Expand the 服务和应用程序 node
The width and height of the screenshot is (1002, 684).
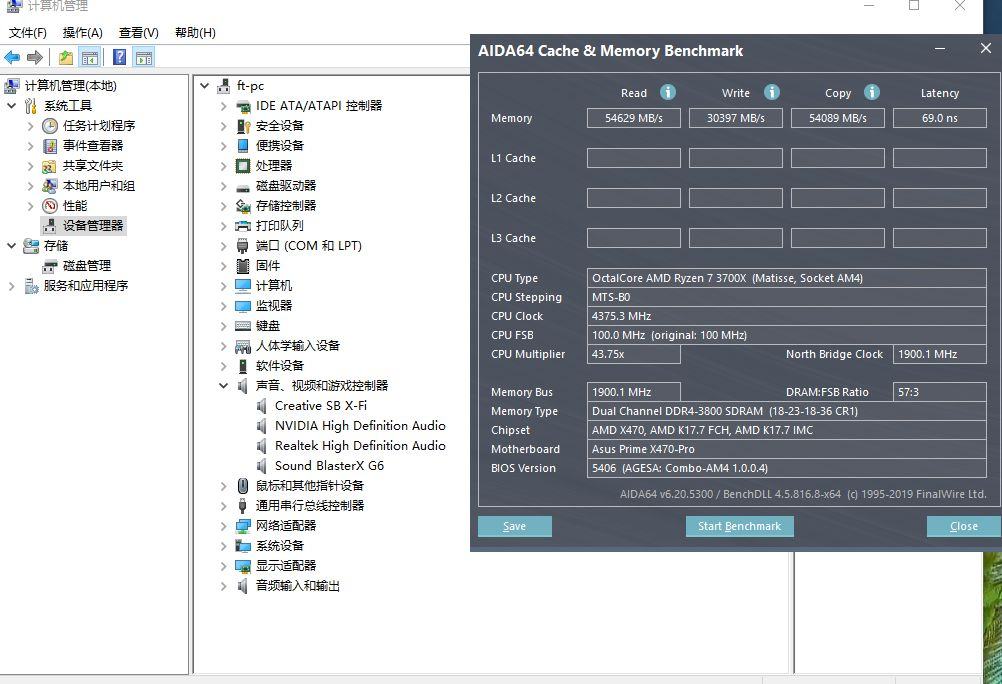(x=12, y=286)
